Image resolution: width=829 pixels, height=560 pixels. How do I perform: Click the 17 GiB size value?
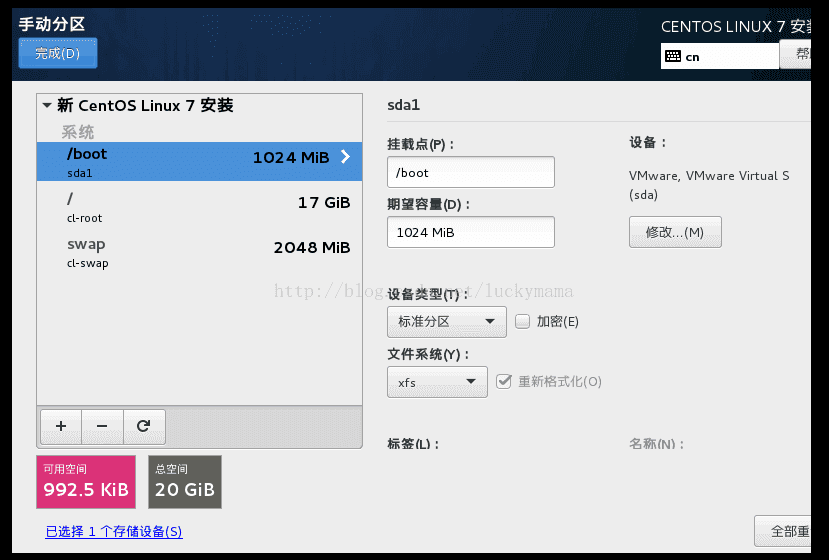pos(324,203)
